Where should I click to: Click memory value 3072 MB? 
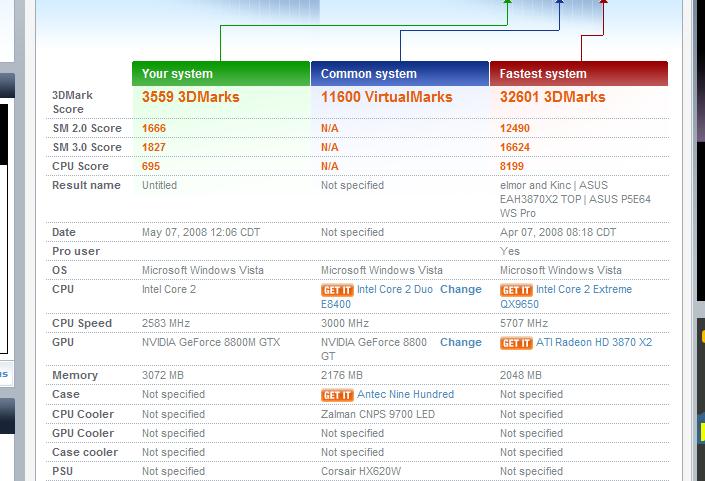(163, 375)
